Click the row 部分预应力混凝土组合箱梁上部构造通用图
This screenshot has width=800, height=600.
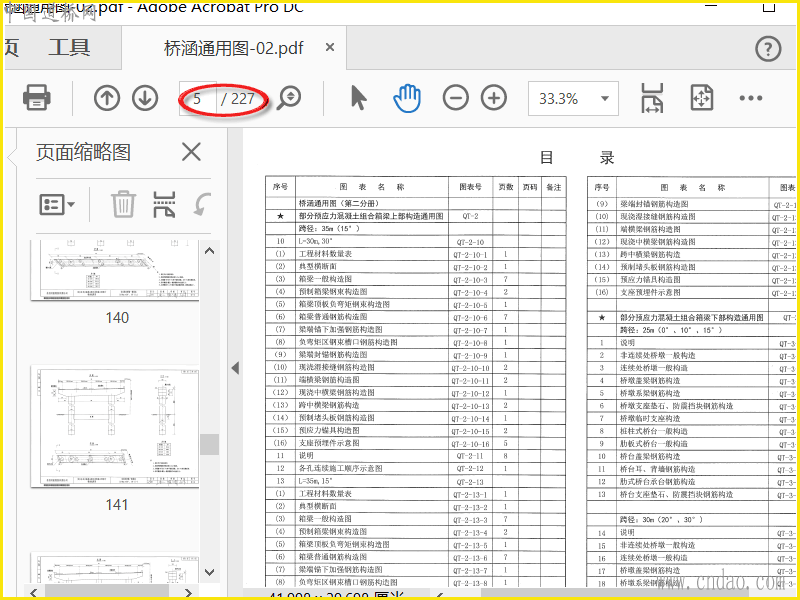[416, 216]
